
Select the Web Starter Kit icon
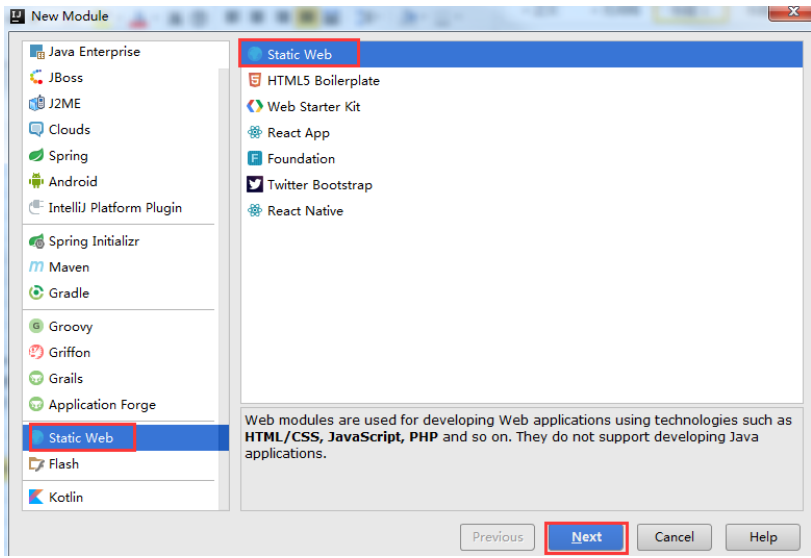point(254,106)
